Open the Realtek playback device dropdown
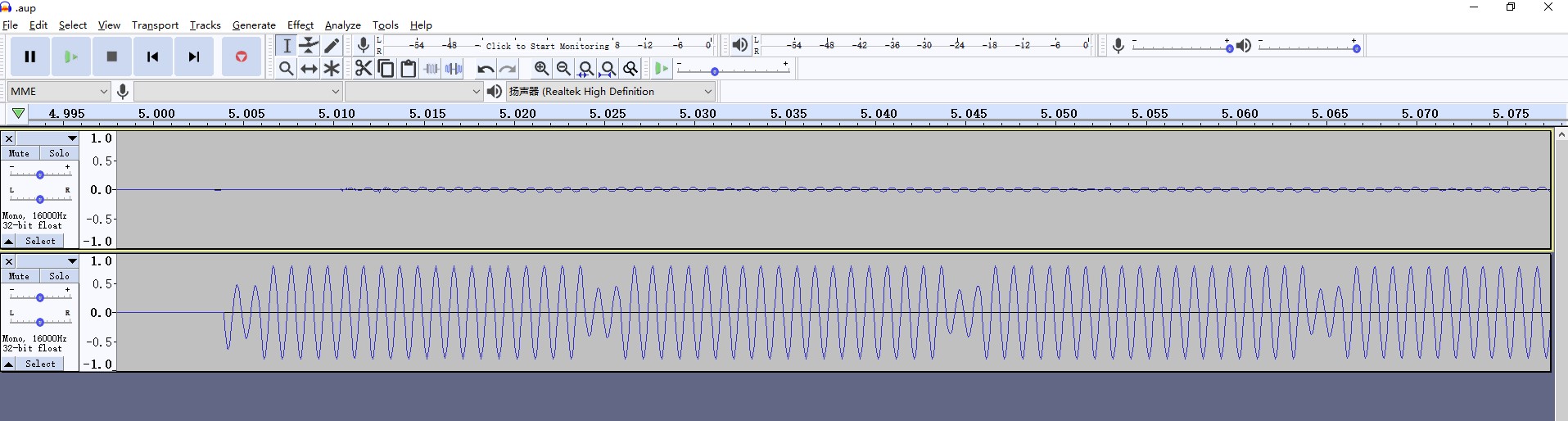The image size is (1568, 421). pos(610,92)
